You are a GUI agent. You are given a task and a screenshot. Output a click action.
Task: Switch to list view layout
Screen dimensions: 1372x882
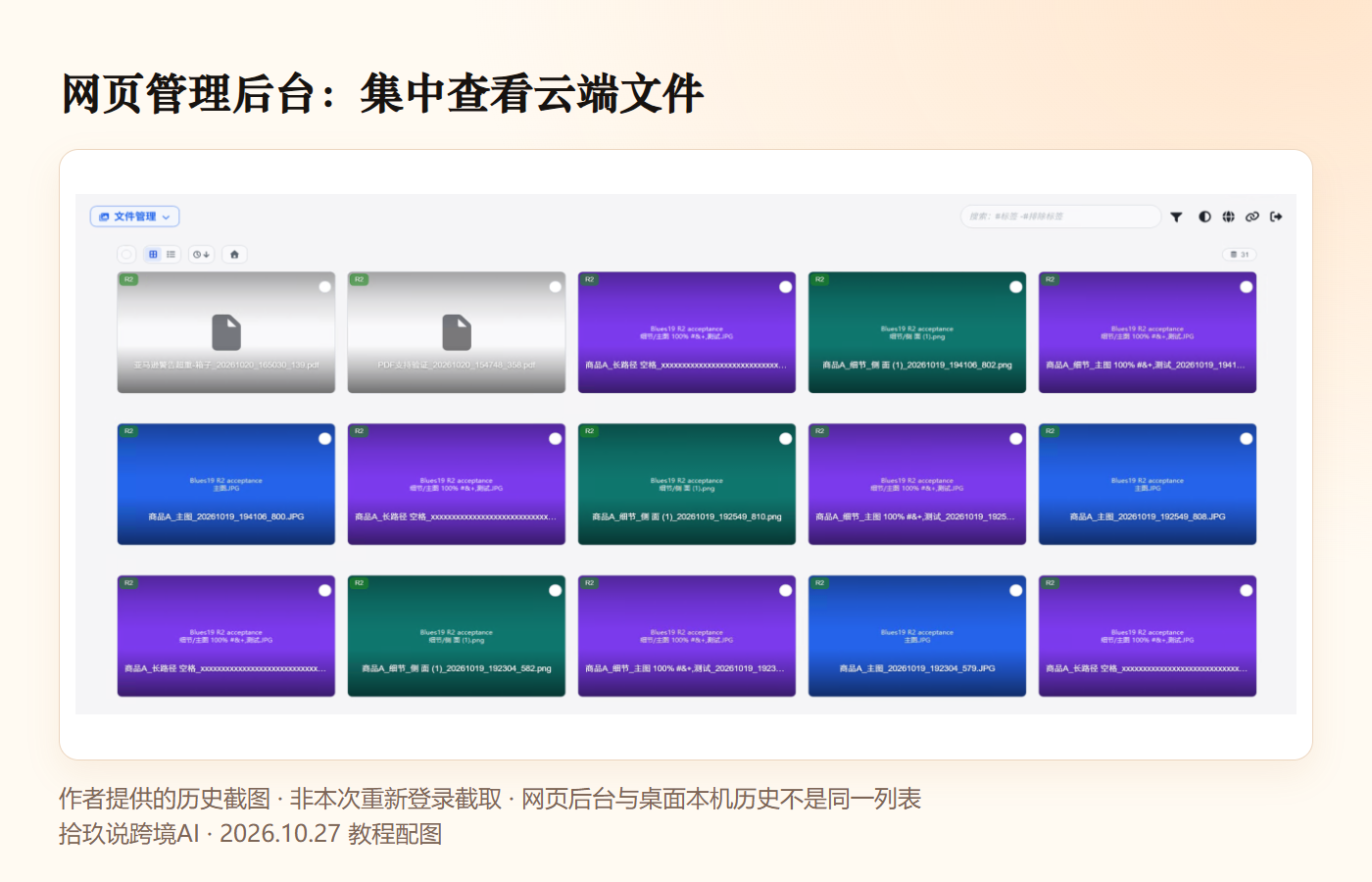[x=171, y=255]
